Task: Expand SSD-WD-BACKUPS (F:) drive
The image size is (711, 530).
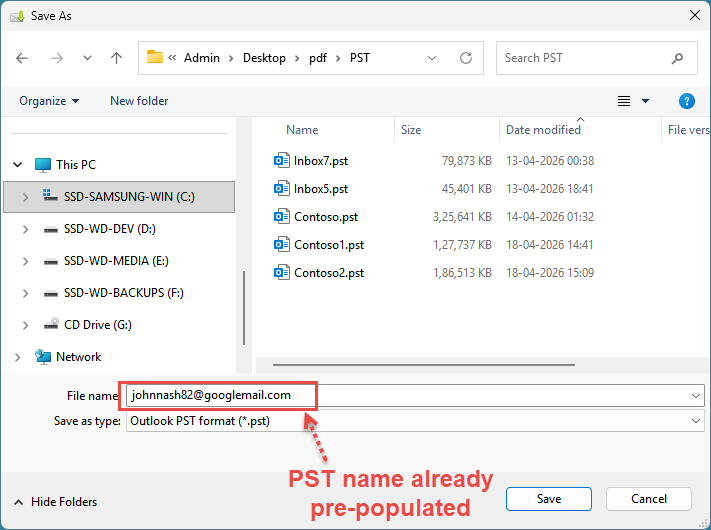Action: click(25, 293)
